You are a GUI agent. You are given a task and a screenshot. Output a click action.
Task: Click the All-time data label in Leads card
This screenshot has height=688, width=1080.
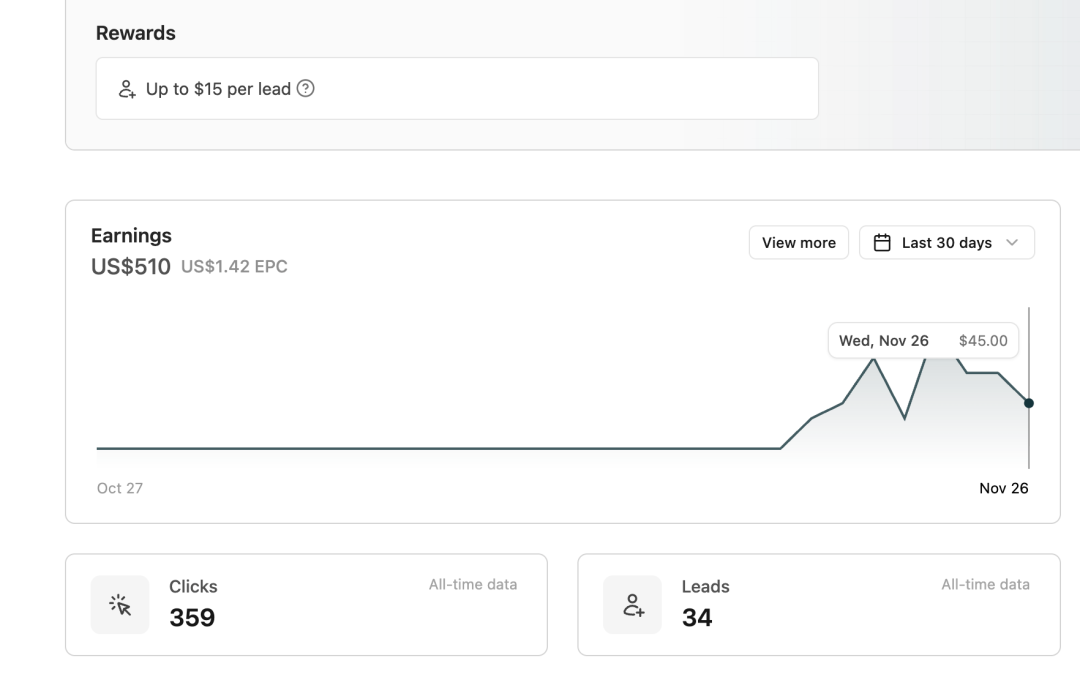point(986,585)
